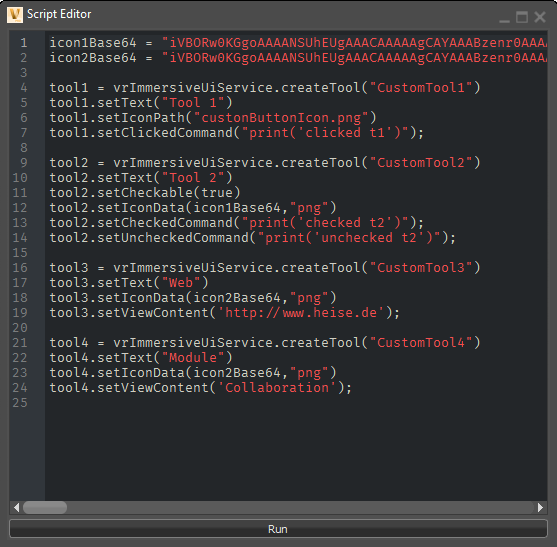557x547 pixels.
Task: Click the createTool("CustomTool1") line
Action: click(x=265, y=88)
